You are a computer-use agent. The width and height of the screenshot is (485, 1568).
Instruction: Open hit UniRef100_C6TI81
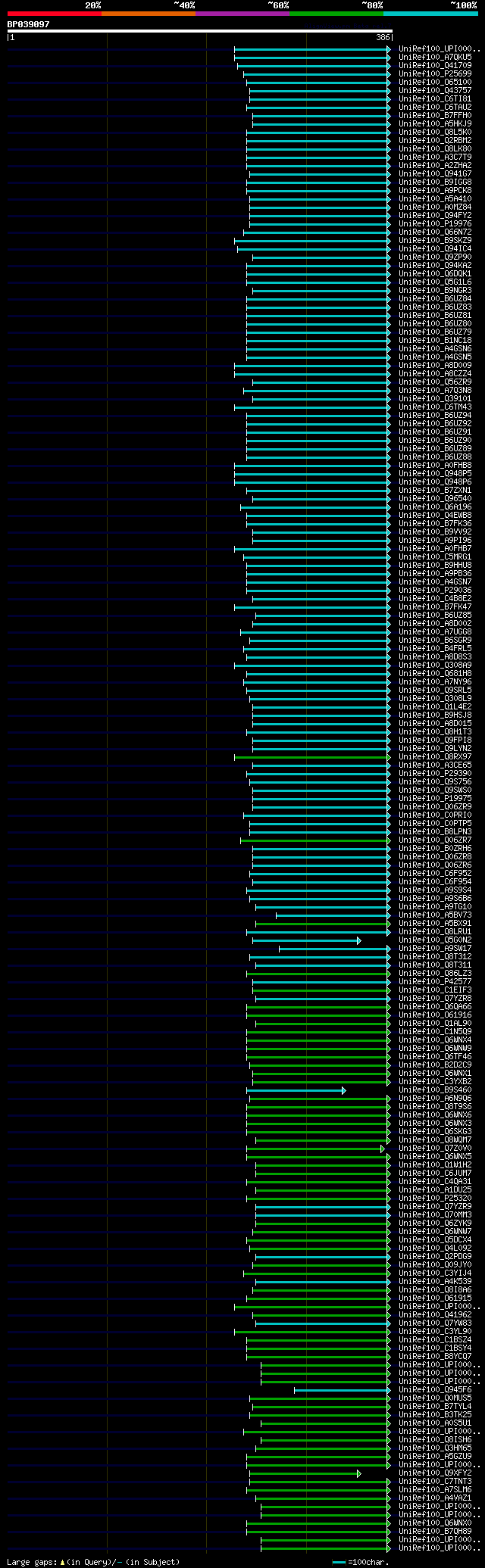pos(435,98)
